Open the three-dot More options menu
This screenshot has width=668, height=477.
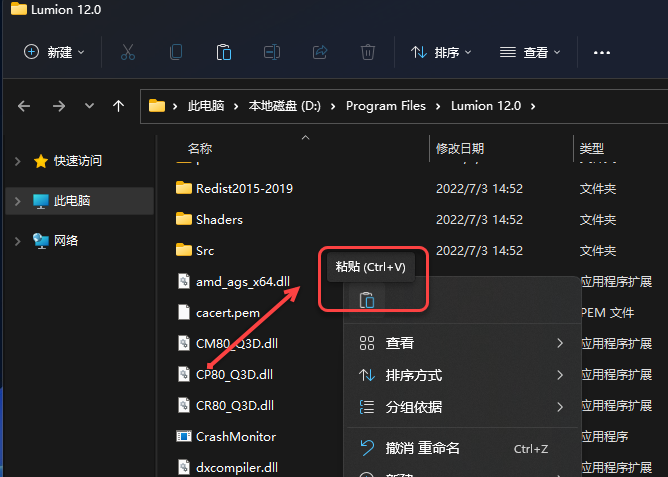tap(602, 52)
